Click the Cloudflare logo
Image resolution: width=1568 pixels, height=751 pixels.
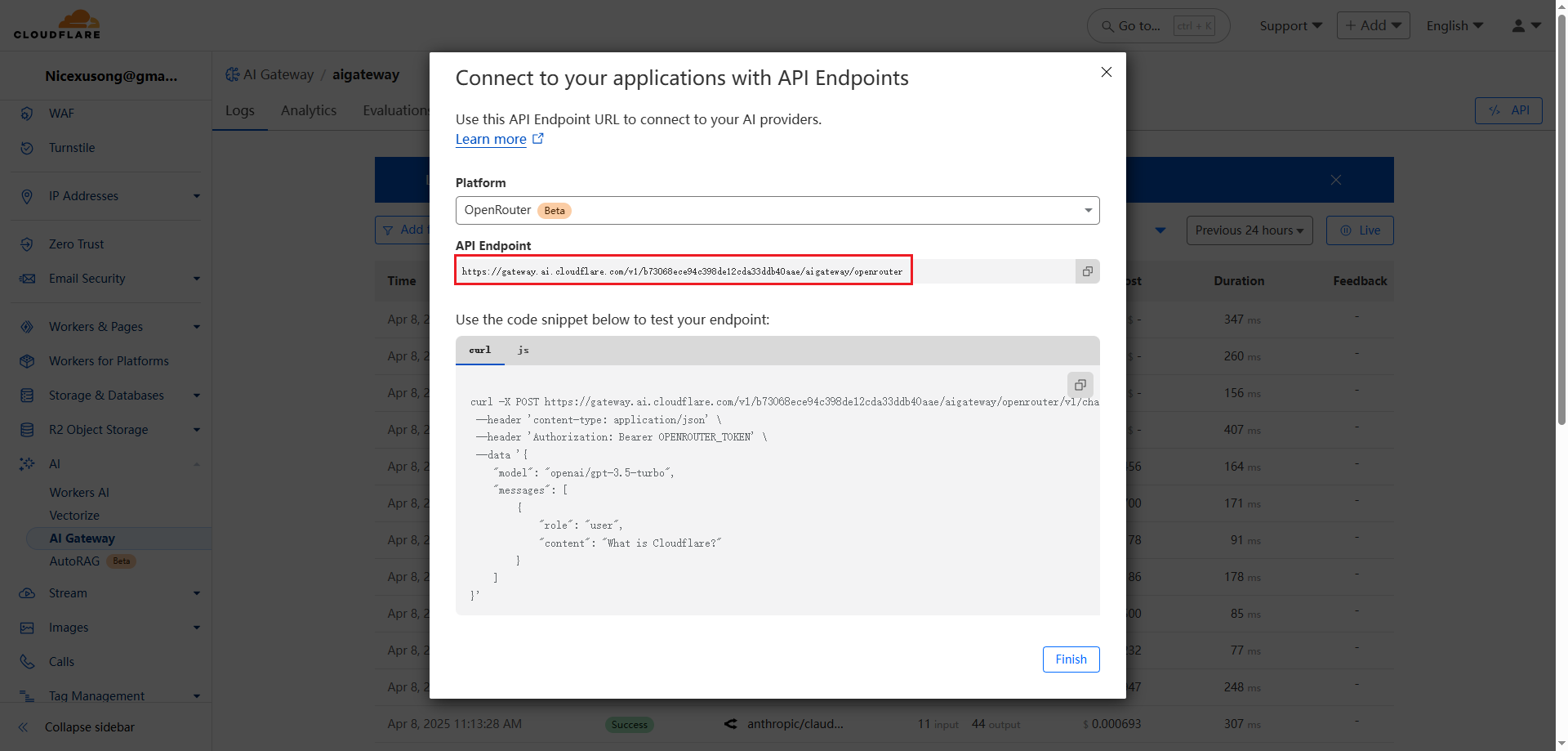57,25
